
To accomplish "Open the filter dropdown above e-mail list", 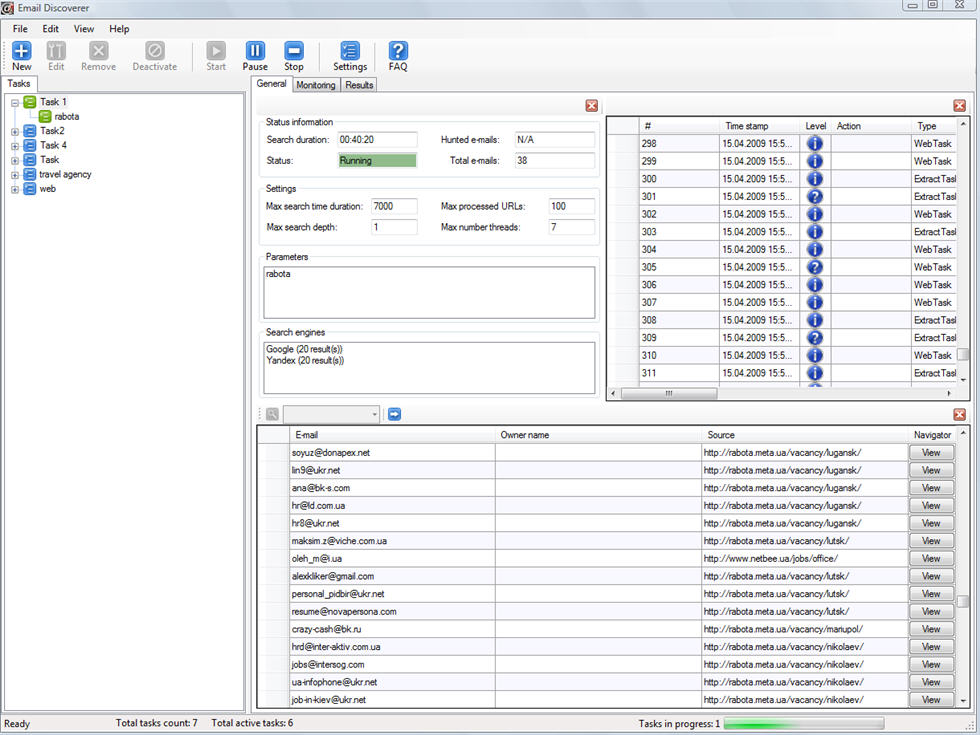I will click(x=374, y=414).
